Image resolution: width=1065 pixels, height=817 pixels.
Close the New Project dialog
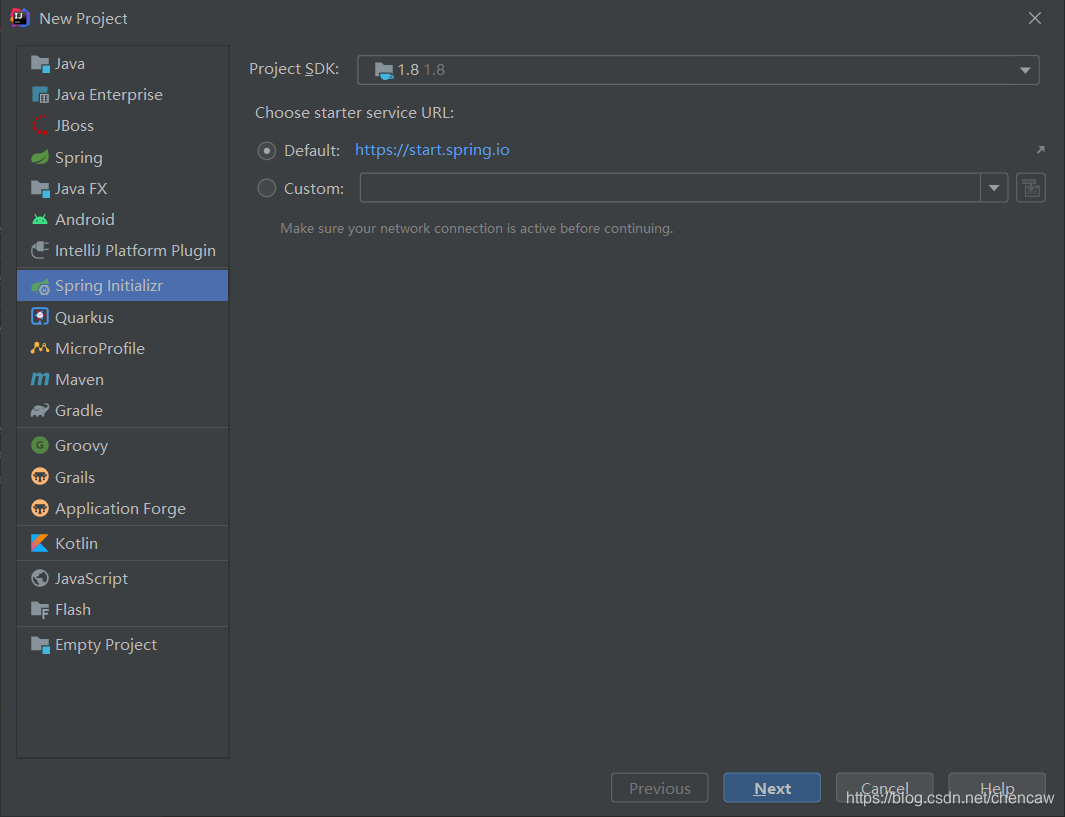(1035, 18)
